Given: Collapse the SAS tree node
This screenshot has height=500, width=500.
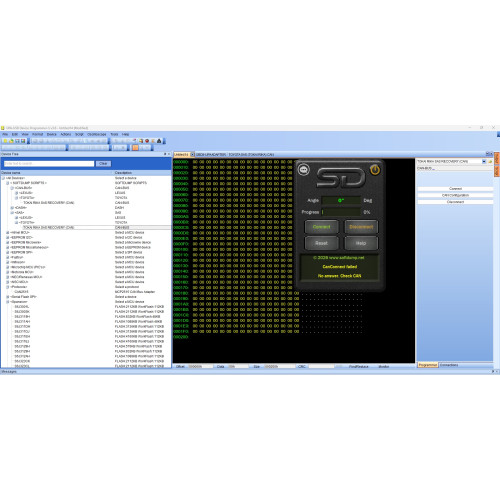Looking at the screenshot, I should coord(12,213).
